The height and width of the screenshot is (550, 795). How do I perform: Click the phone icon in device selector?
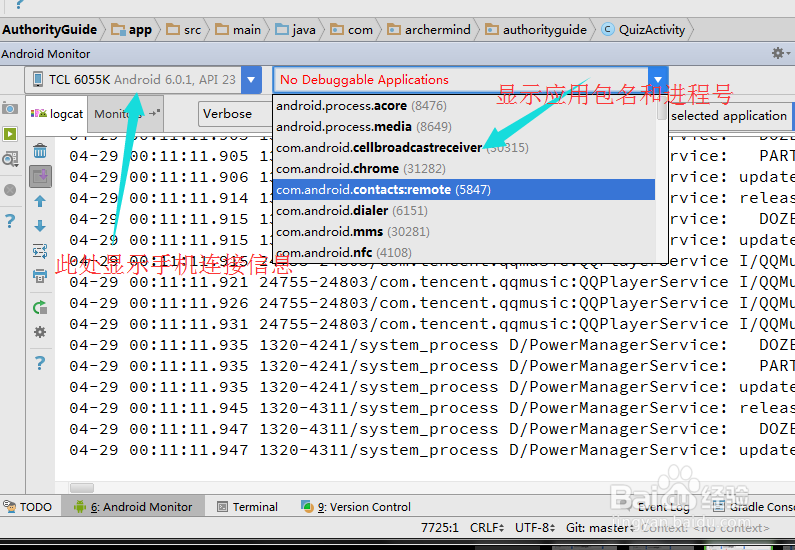coord(38,80)
